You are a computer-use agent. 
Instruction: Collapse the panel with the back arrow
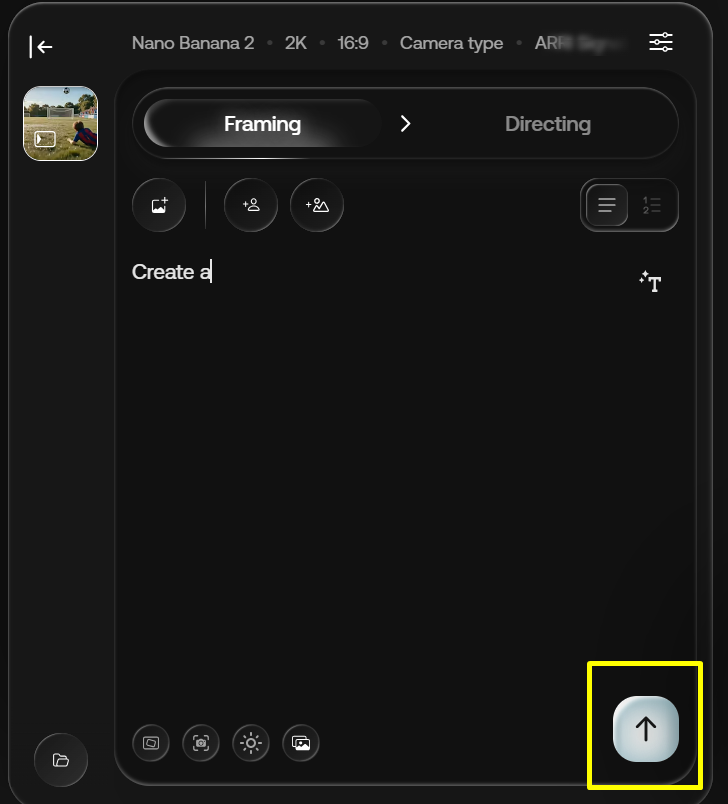coord(41,46)
